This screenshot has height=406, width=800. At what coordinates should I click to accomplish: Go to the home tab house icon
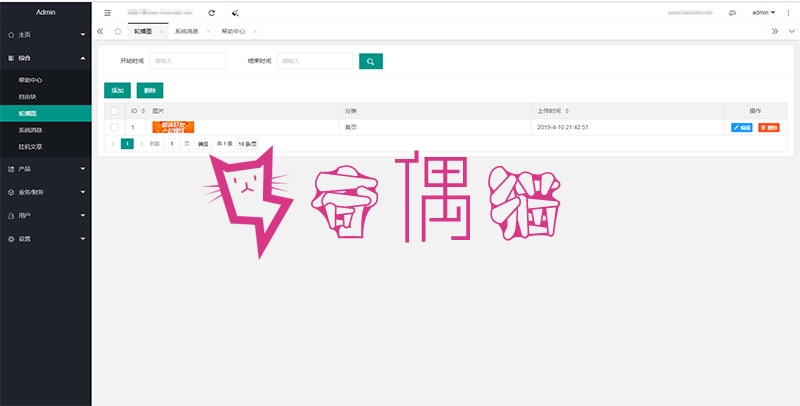click(x=118, y=31)
